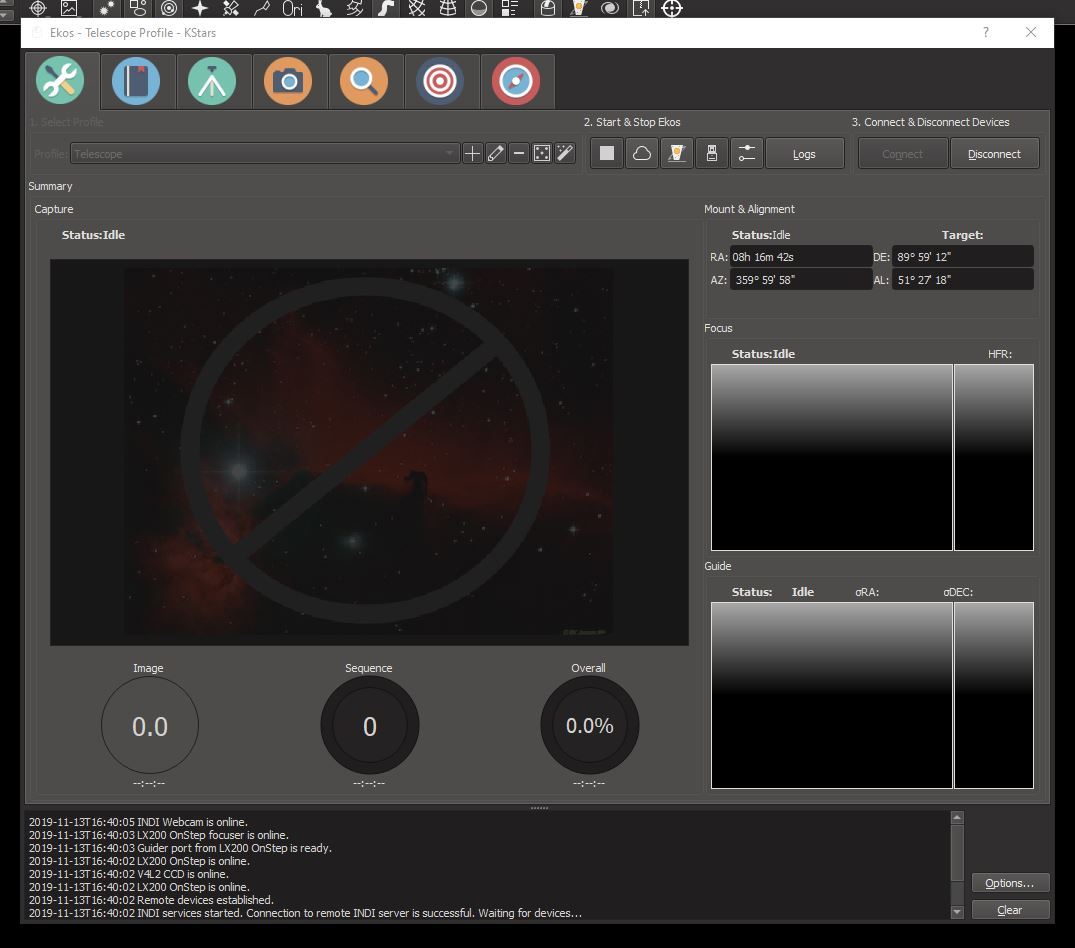Click the large Guide drift plot area
Screen dimensions: 1075x948
(832, 695)
